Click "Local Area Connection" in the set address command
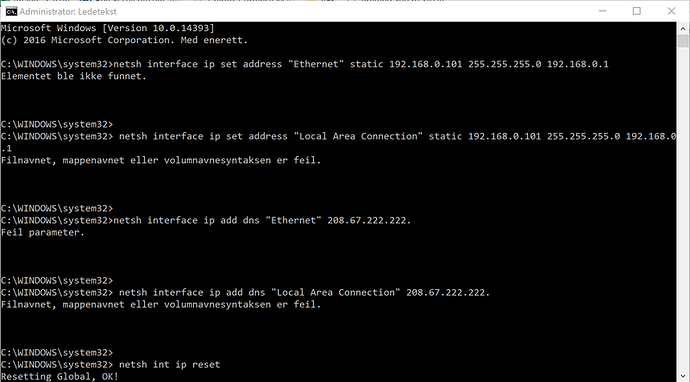The image size is (690, 382). 358,136
